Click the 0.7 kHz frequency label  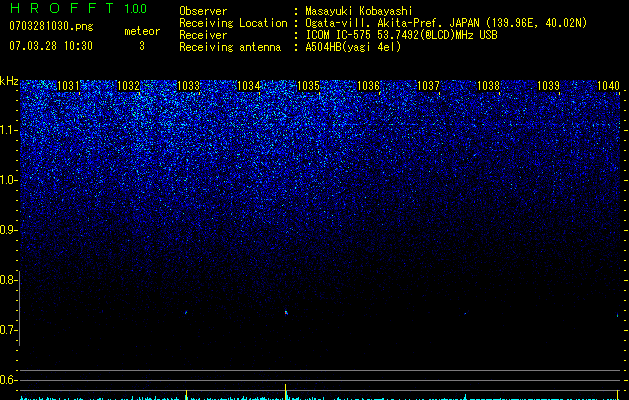click(8, 330)
